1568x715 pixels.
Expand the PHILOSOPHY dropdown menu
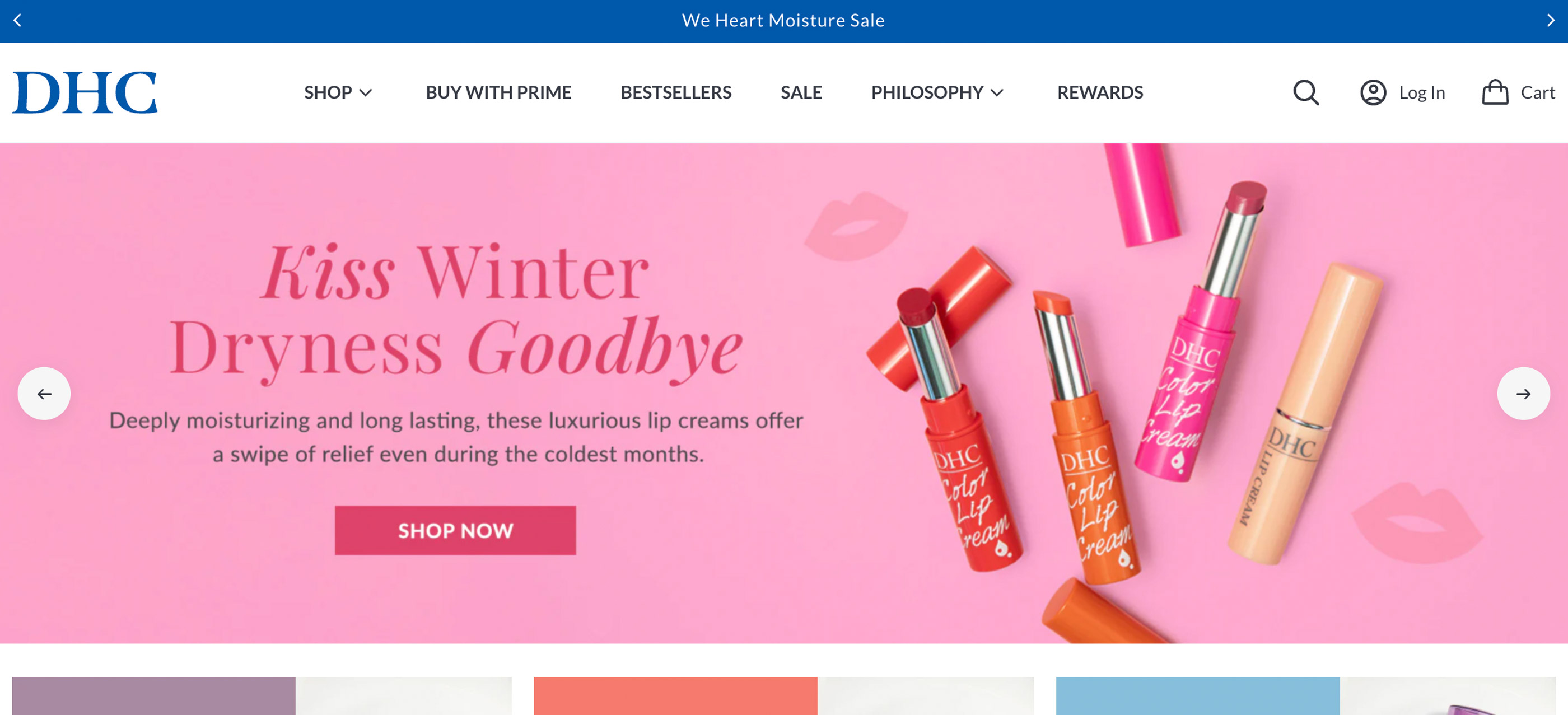[937, 92]
